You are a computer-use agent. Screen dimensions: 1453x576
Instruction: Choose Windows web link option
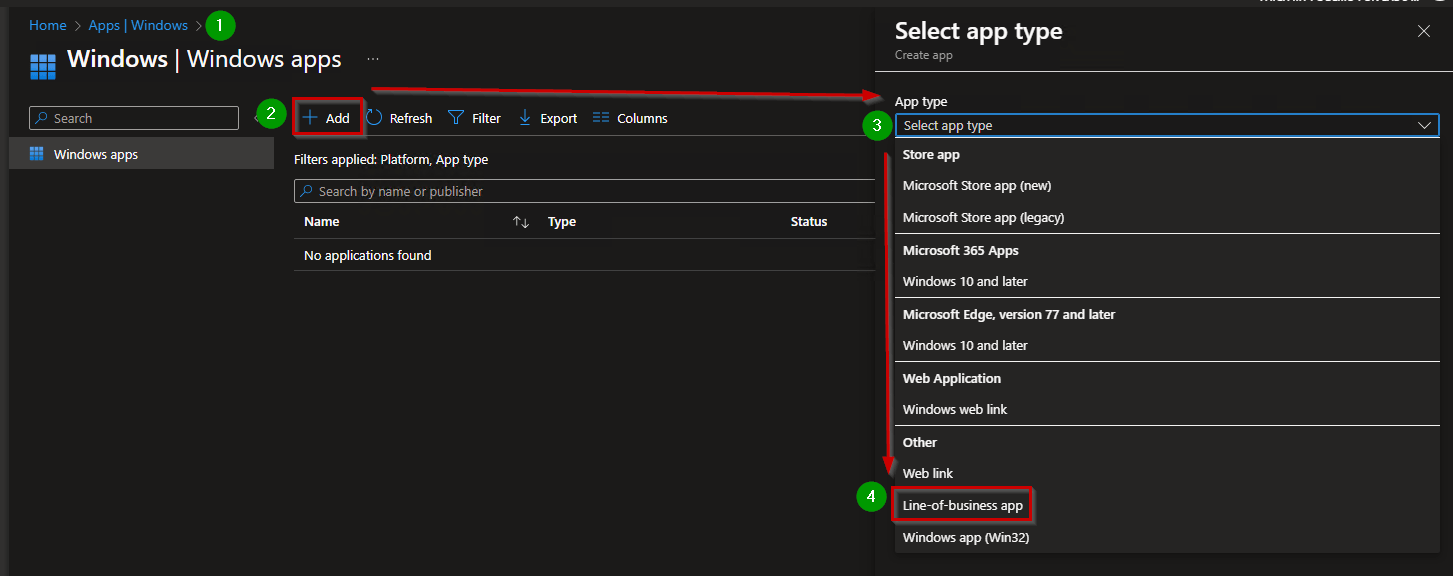[1167, 409]
